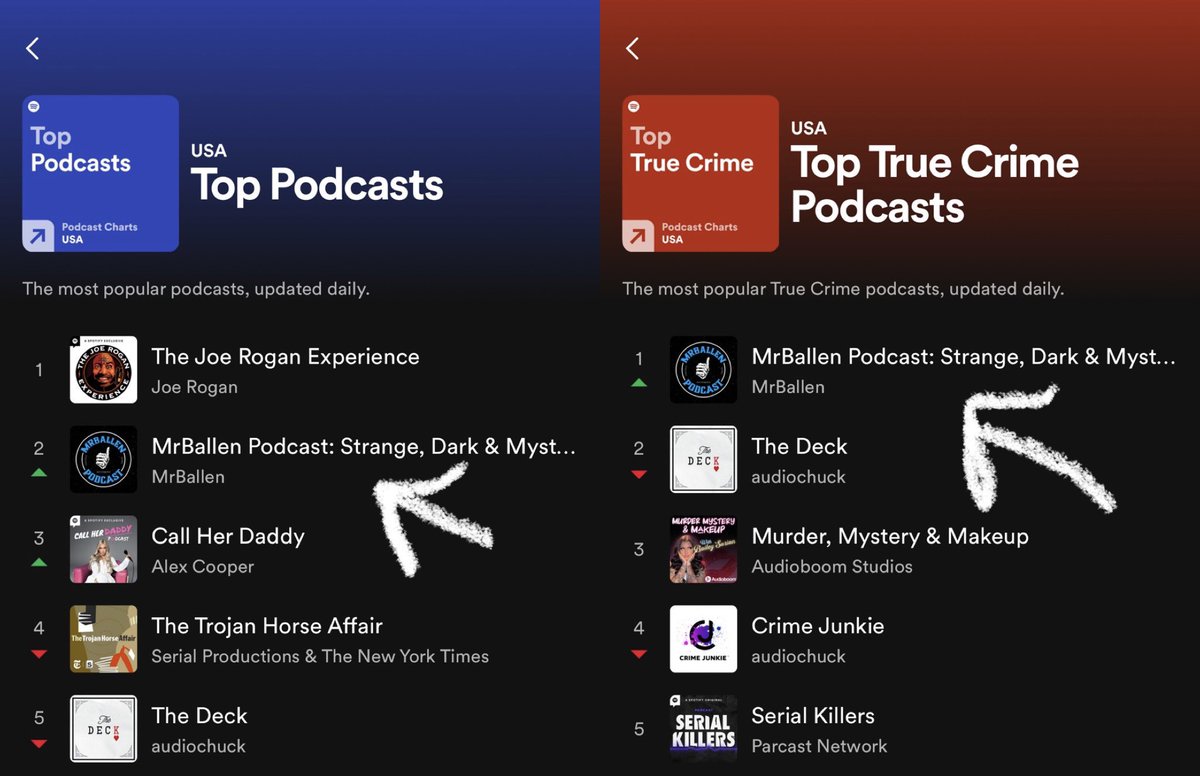
Task: Open MrBallen artwork in True Crime list
Action: click(x=703, y=370)
